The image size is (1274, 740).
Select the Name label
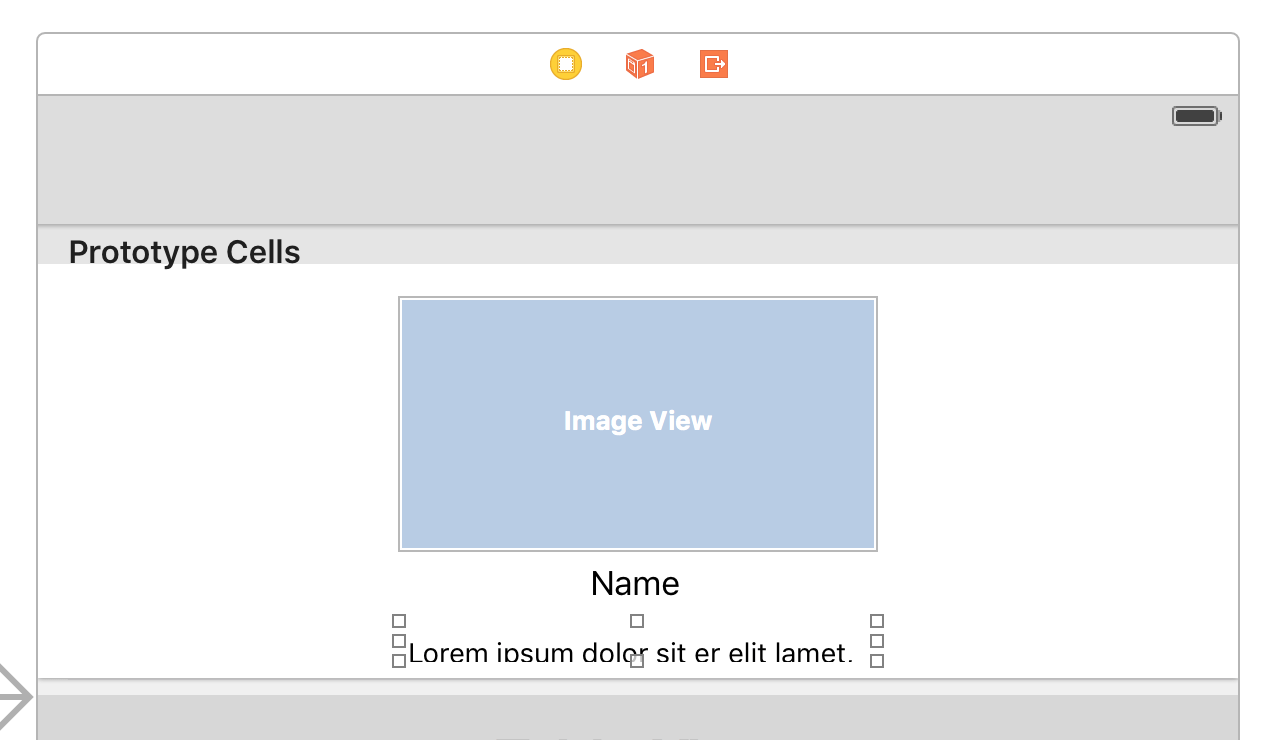[x=635, y=583]
